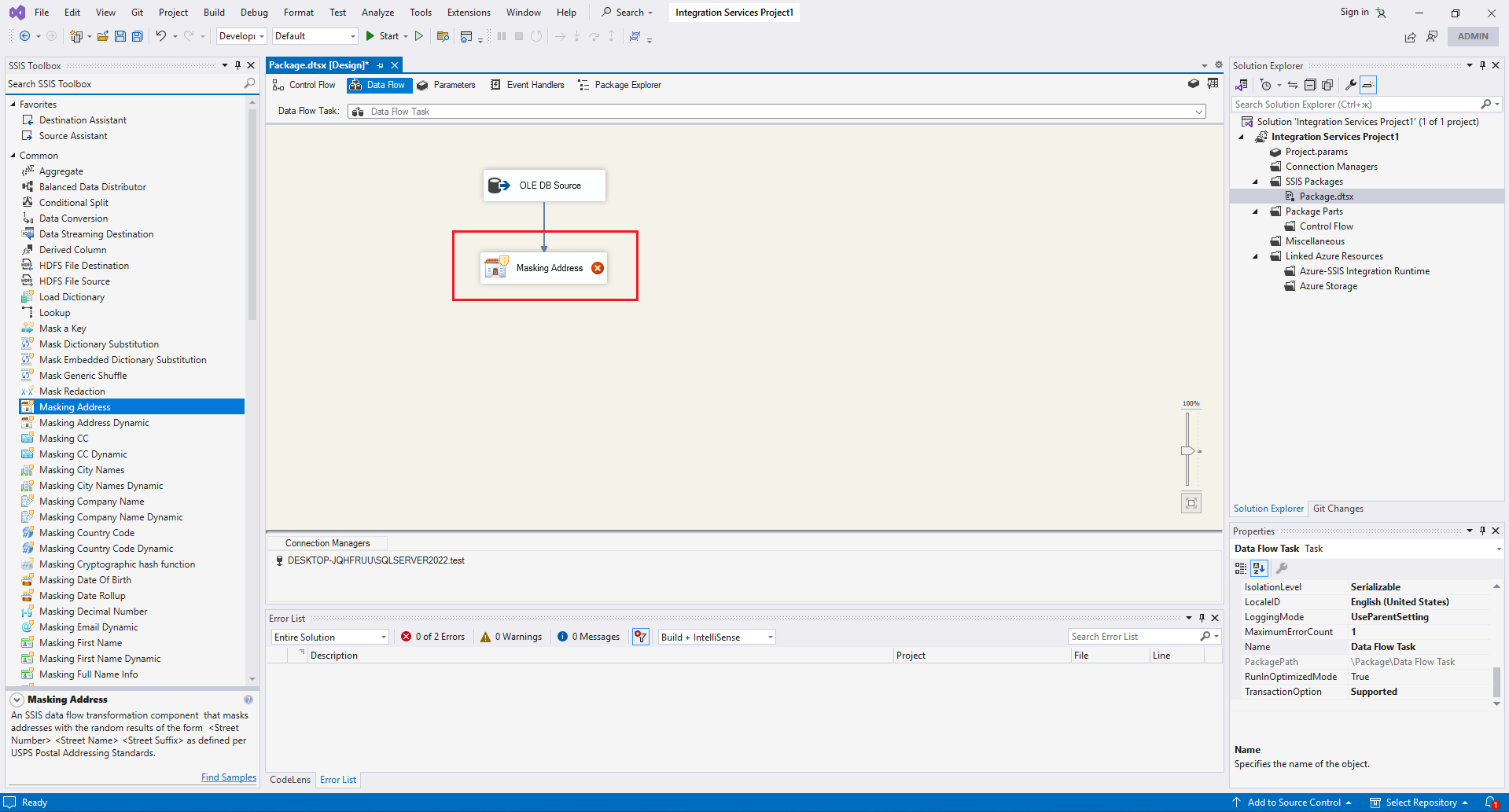Toggle the Error List clear filter button
This screenshot has height=812, width=1509.
pos(641,637)
